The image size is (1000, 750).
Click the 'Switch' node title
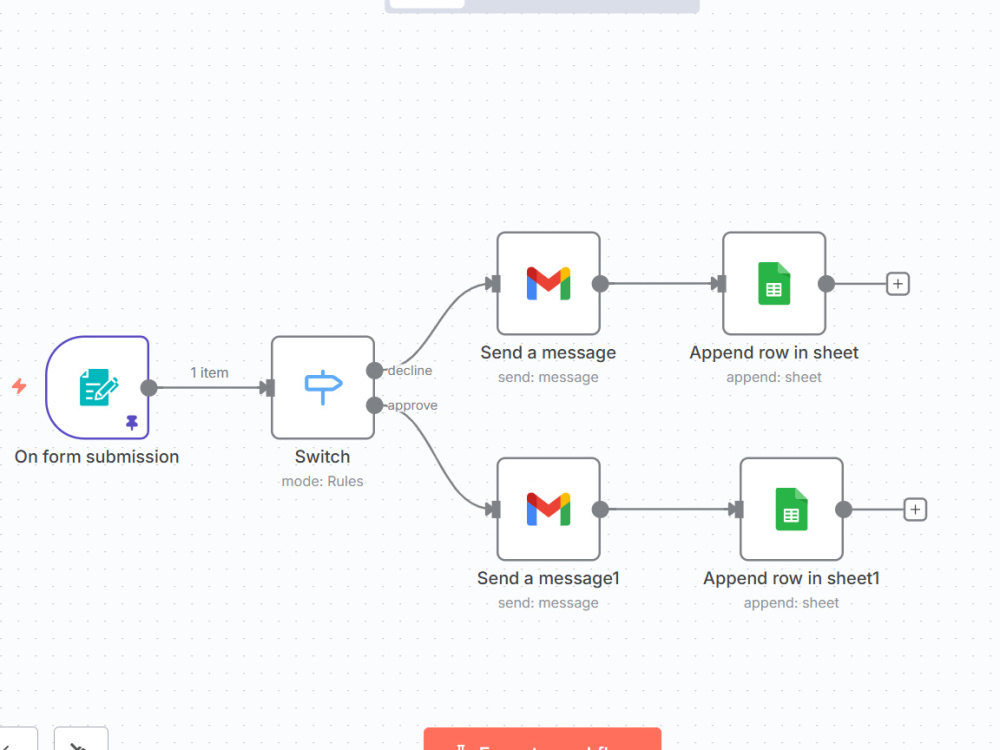[x=323, y=457]
